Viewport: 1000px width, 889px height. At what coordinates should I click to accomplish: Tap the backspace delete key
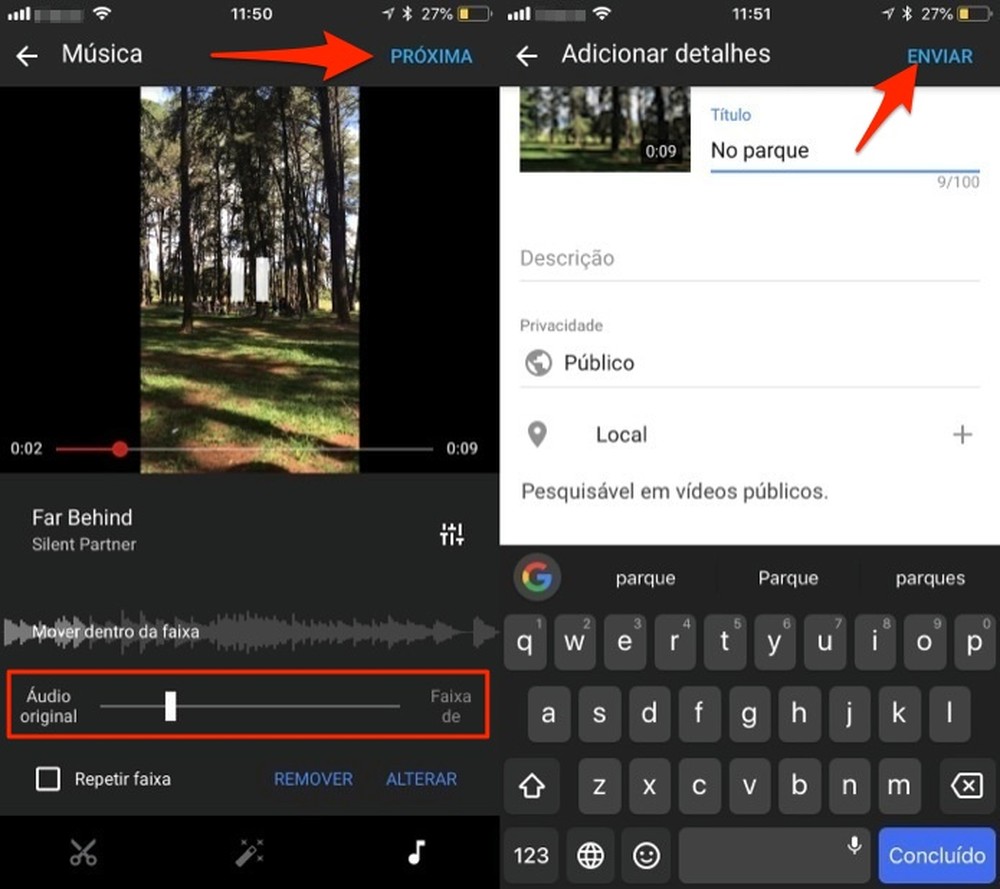967,786
